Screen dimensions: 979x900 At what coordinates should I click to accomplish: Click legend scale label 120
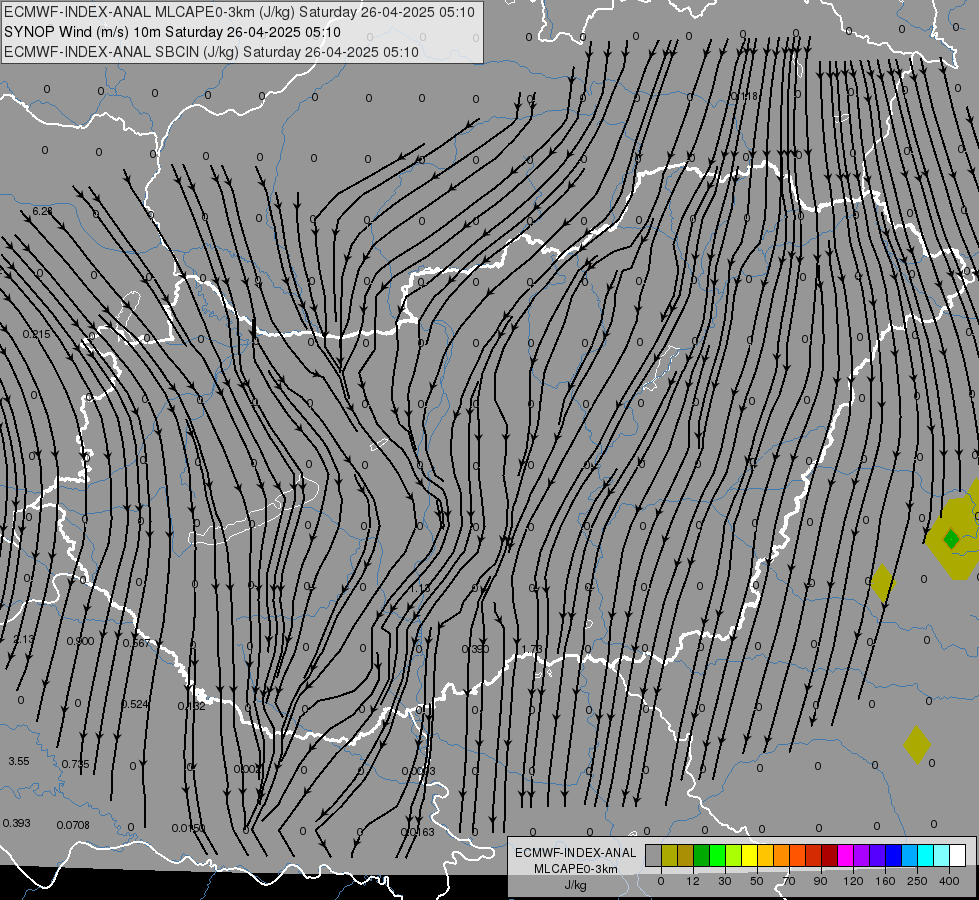click(x=853, y=881)
